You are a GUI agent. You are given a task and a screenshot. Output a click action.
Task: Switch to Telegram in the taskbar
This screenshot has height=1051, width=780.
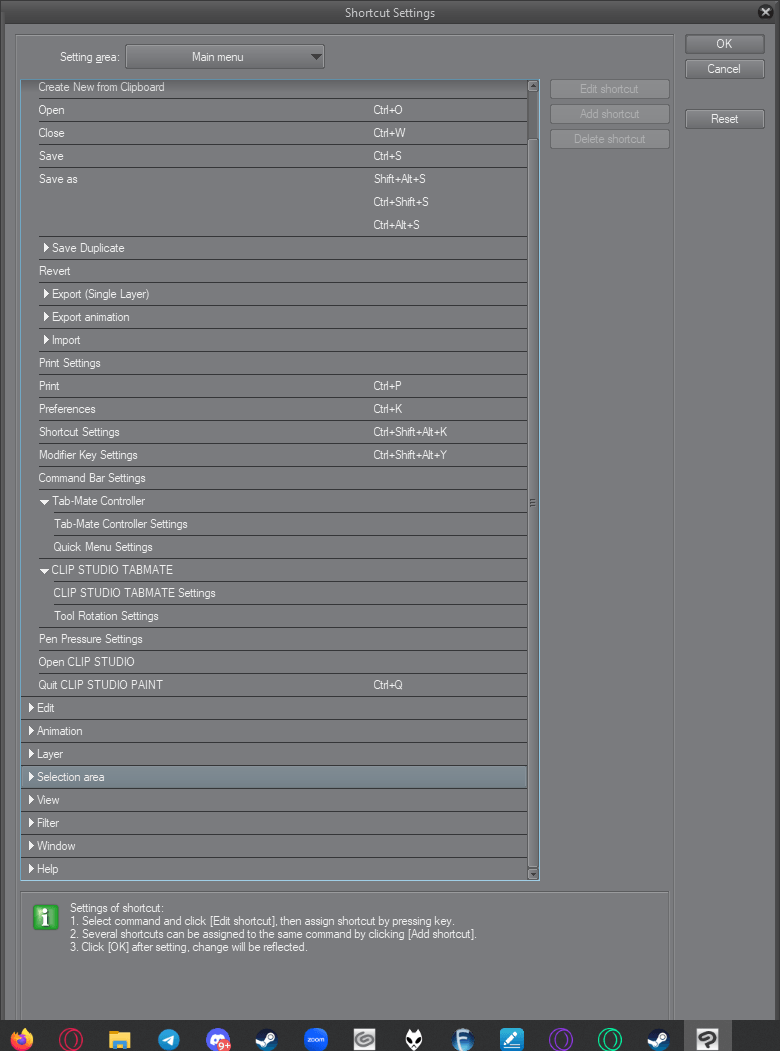[169, 1039]
